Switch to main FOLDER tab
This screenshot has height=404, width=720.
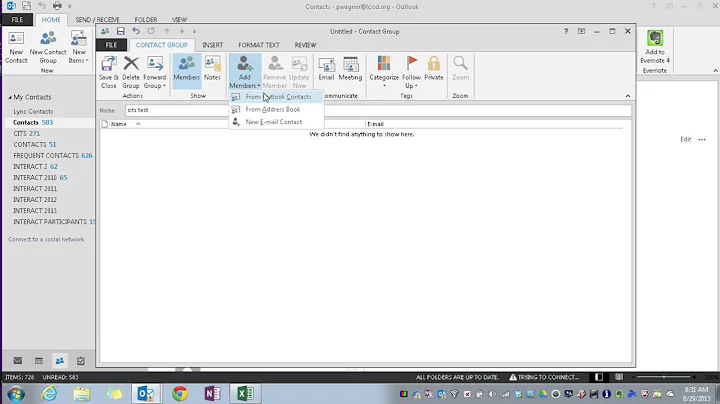click(x=146, y=20)
